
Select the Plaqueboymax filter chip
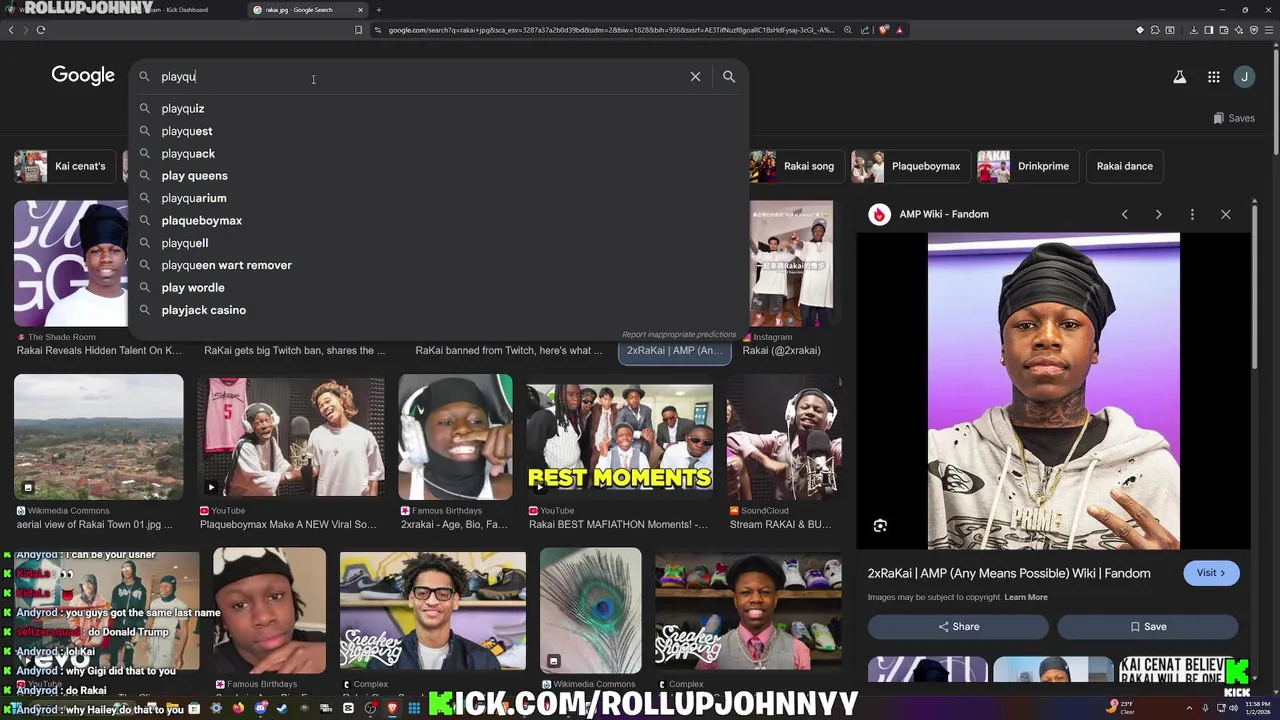click(x=910, y=166)
